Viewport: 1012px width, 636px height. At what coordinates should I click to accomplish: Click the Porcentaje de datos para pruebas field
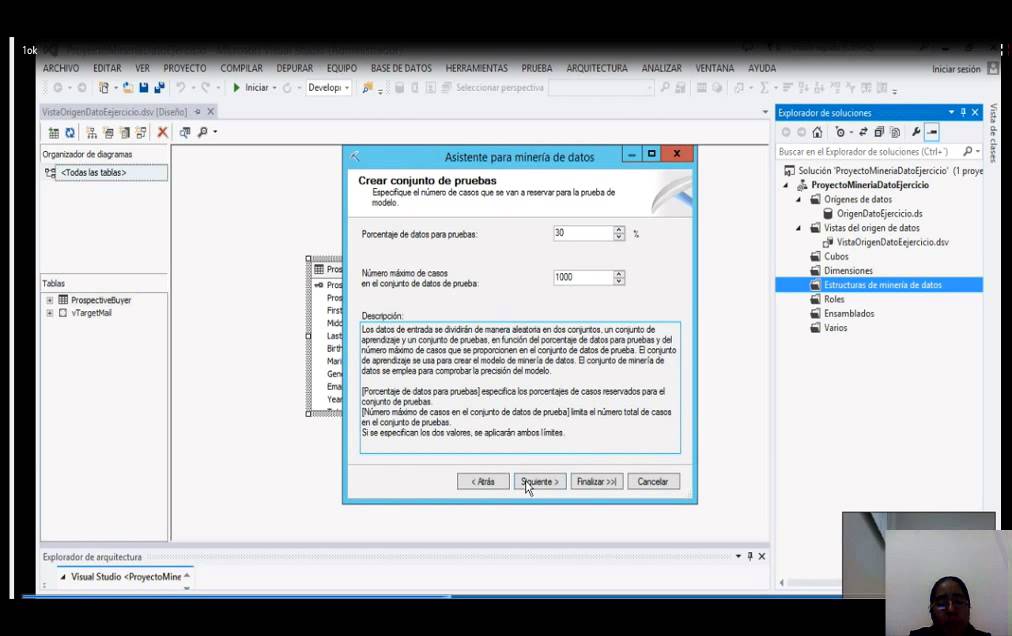click(x=583, y=233)
